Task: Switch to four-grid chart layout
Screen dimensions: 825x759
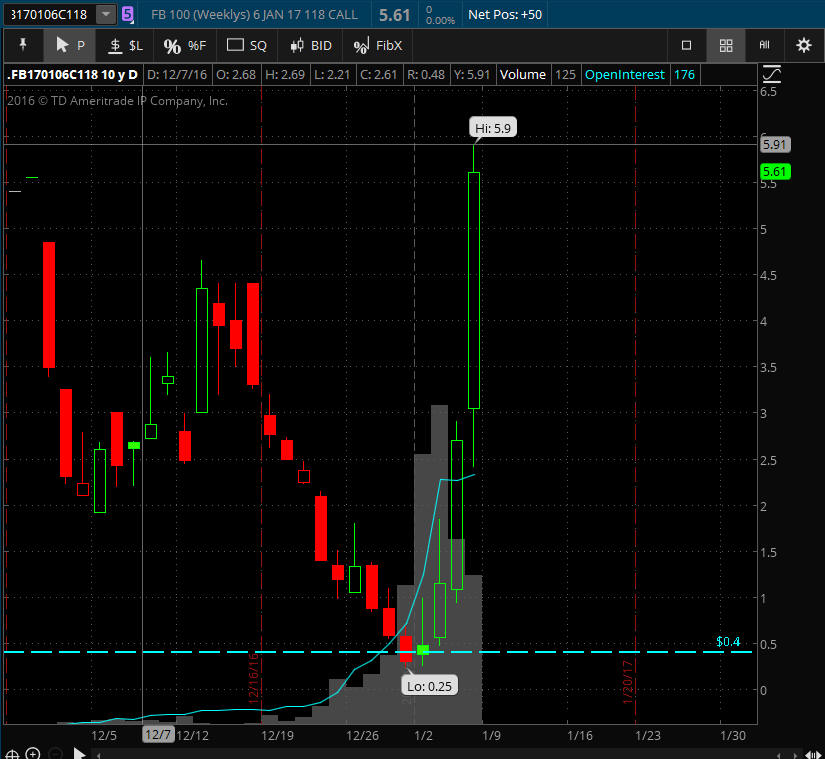Action: (726, 45)
